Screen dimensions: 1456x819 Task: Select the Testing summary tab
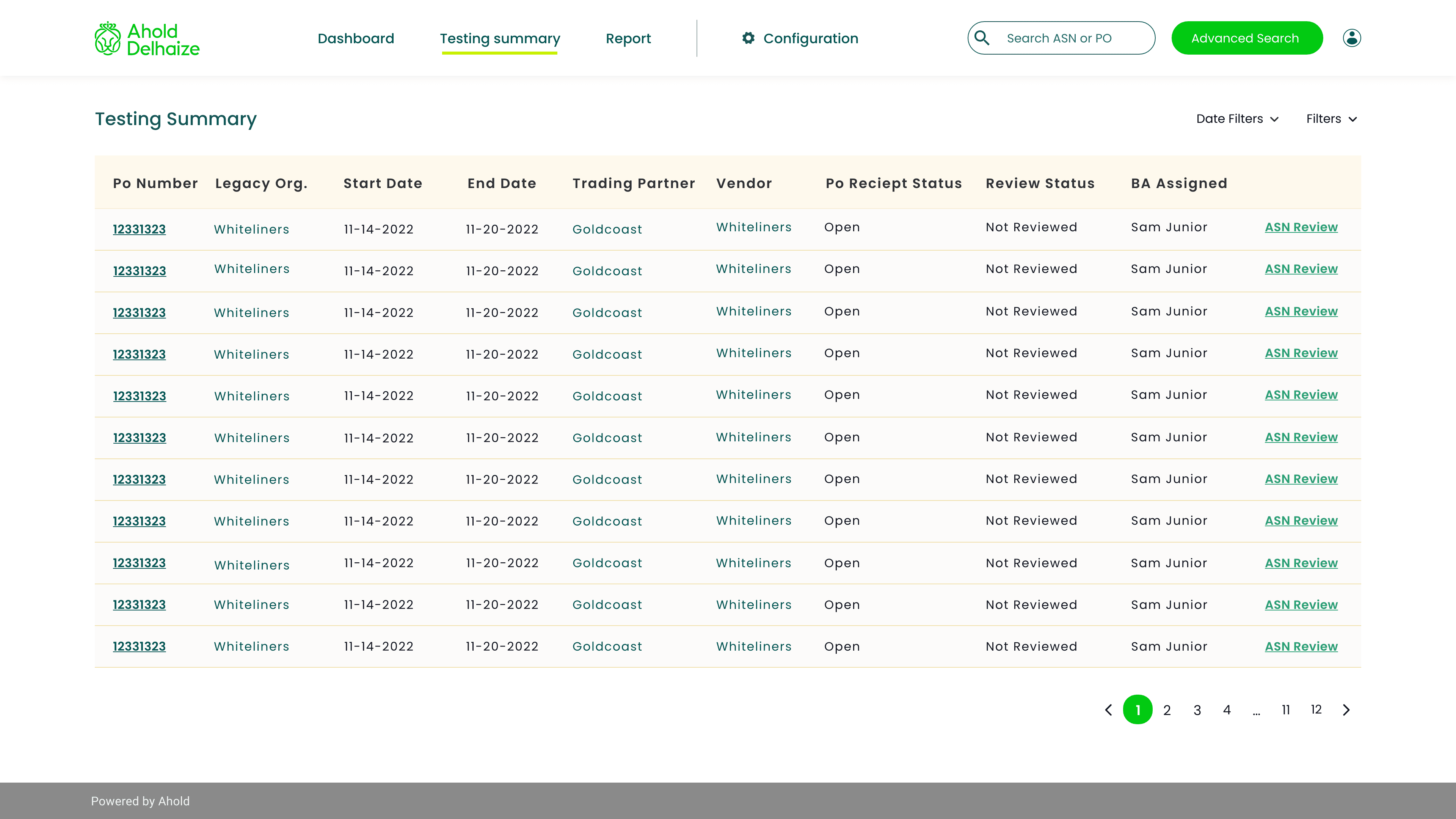[x=500, y=38]
